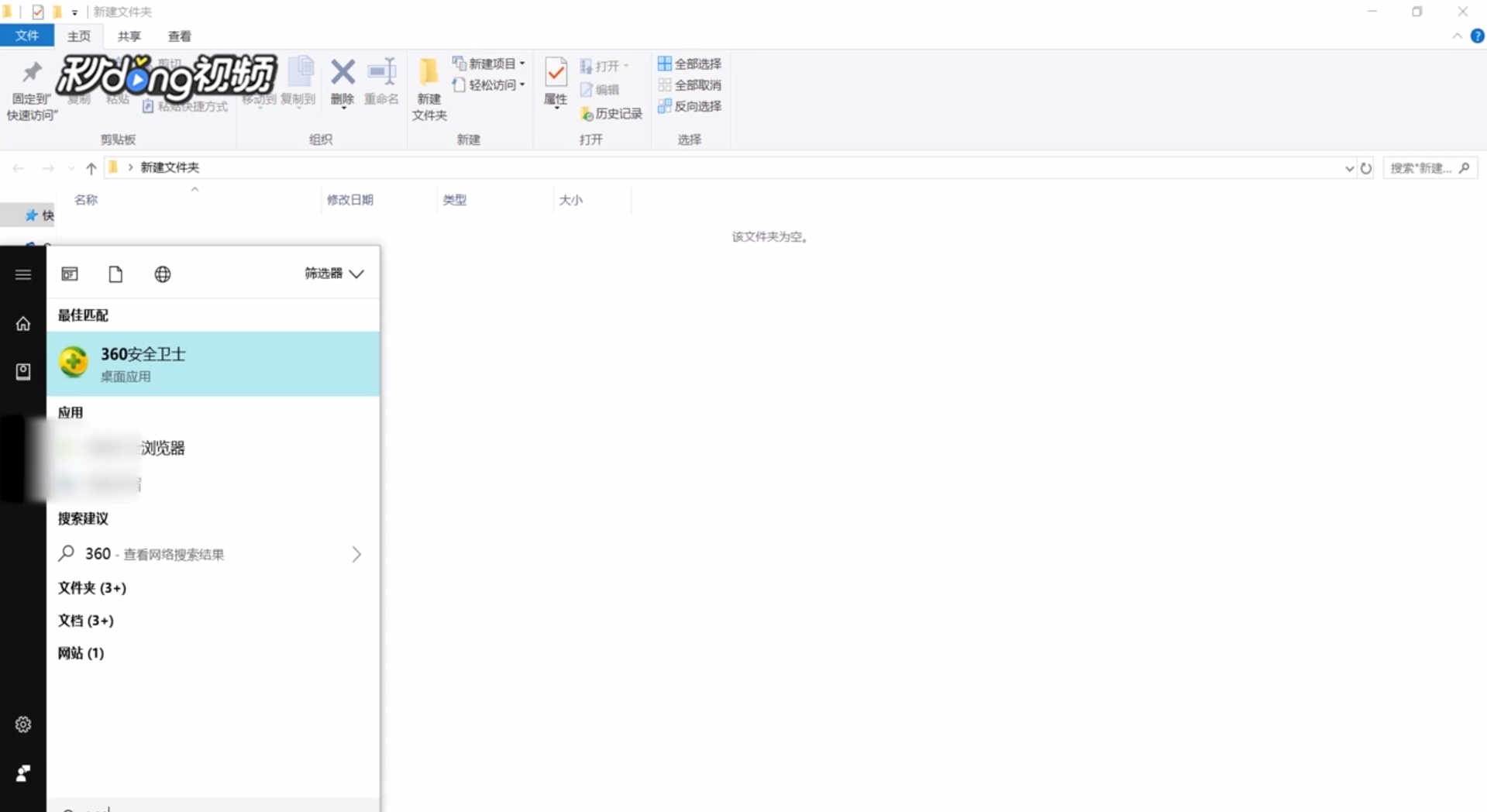Image resolution: width=1487 pixels, height=812 pixels.
Task: Click 360 查看网络搜索结果 suggestion
Action: 198,554
